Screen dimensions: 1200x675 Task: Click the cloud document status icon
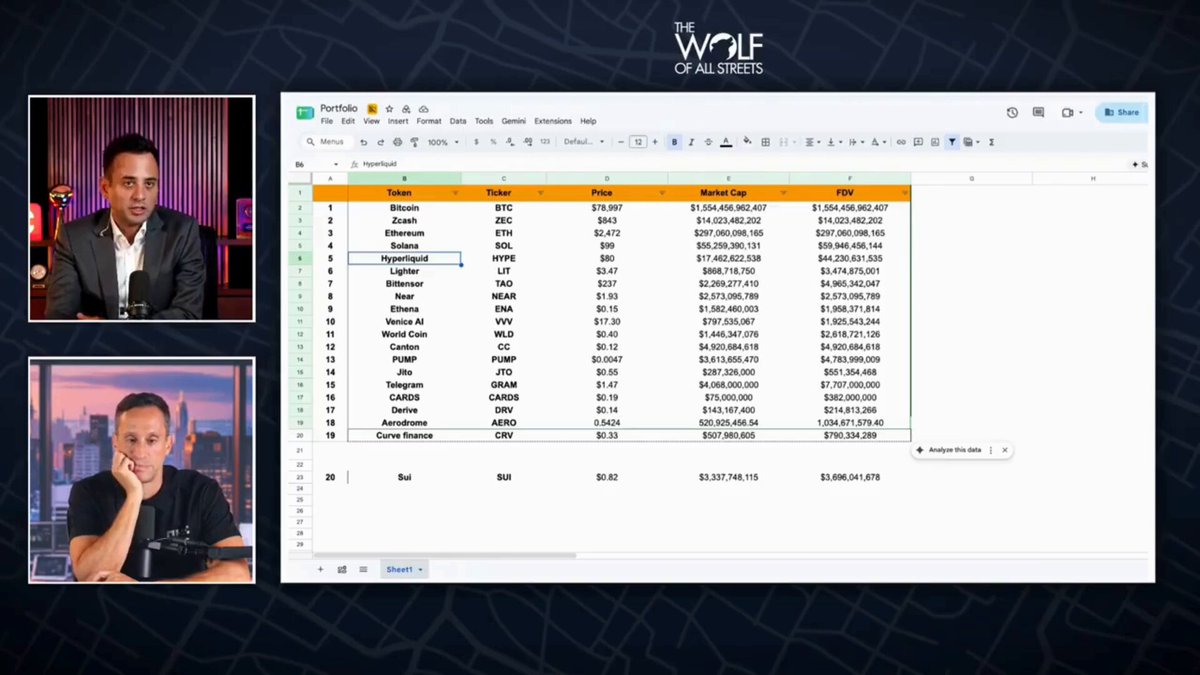tap(423, 108)
